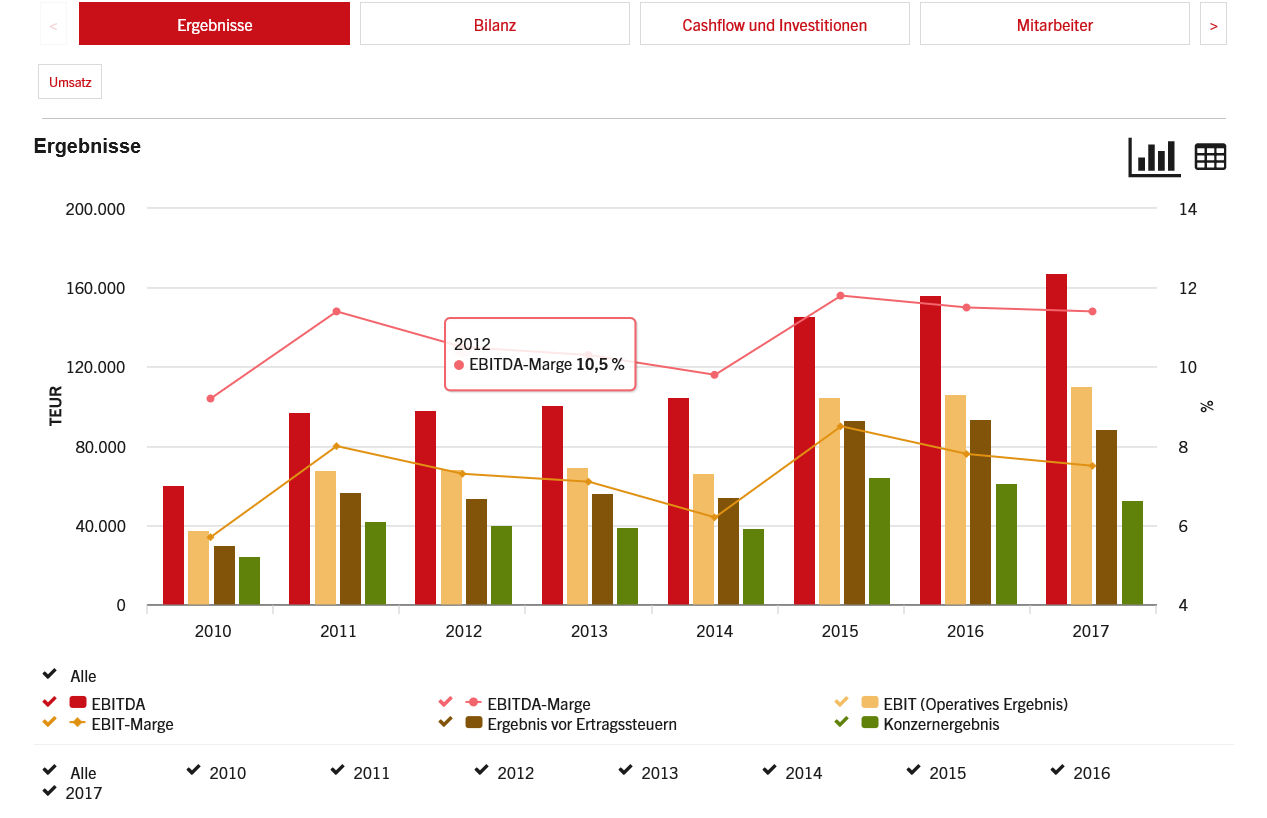Dismiss the 2012 EBITDA-Marge tooltip

[540, 354]
